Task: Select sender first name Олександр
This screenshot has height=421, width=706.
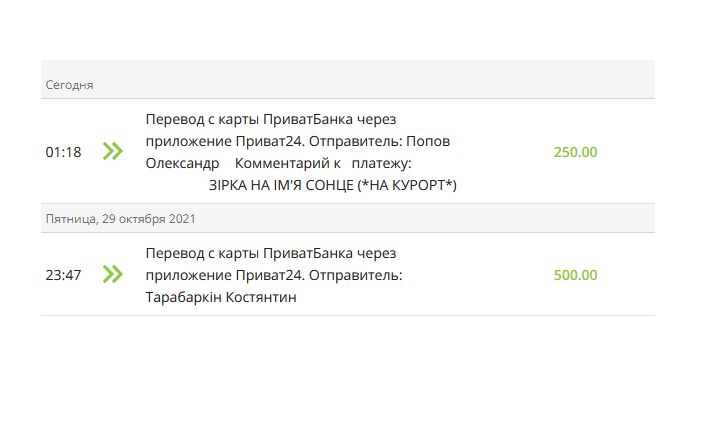Action: (x=182, y=163)
